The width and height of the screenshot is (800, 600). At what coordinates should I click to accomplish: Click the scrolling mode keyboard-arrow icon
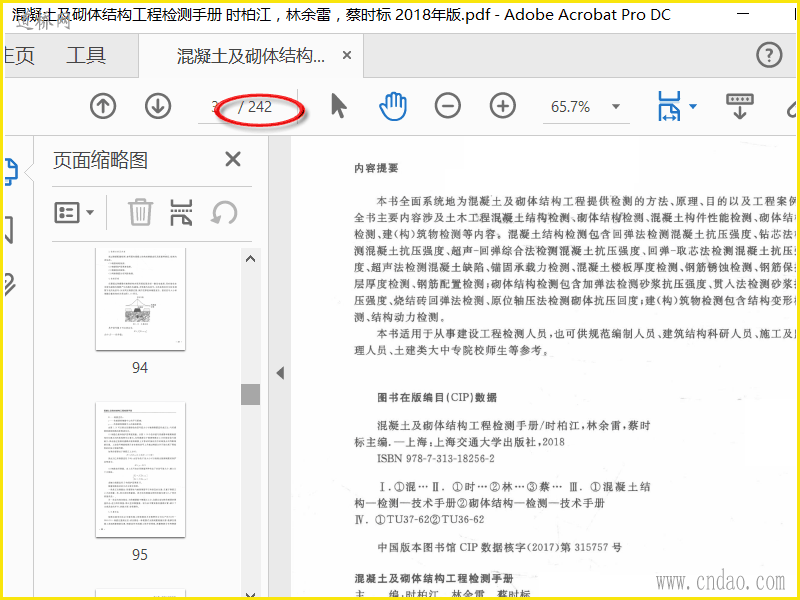[740, 107]
